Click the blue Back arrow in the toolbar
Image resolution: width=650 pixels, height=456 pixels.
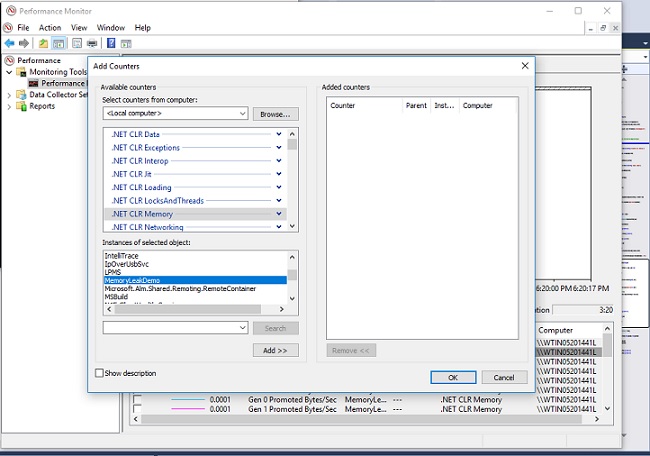click(x=9, y=43)
